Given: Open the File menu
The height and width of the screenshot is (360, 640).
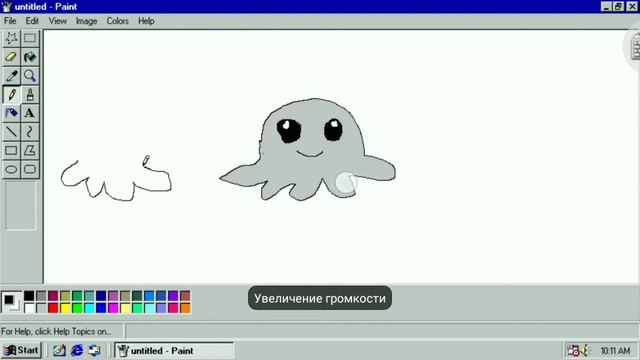Looking at the screenshot, I should click(x=10, y=21).
